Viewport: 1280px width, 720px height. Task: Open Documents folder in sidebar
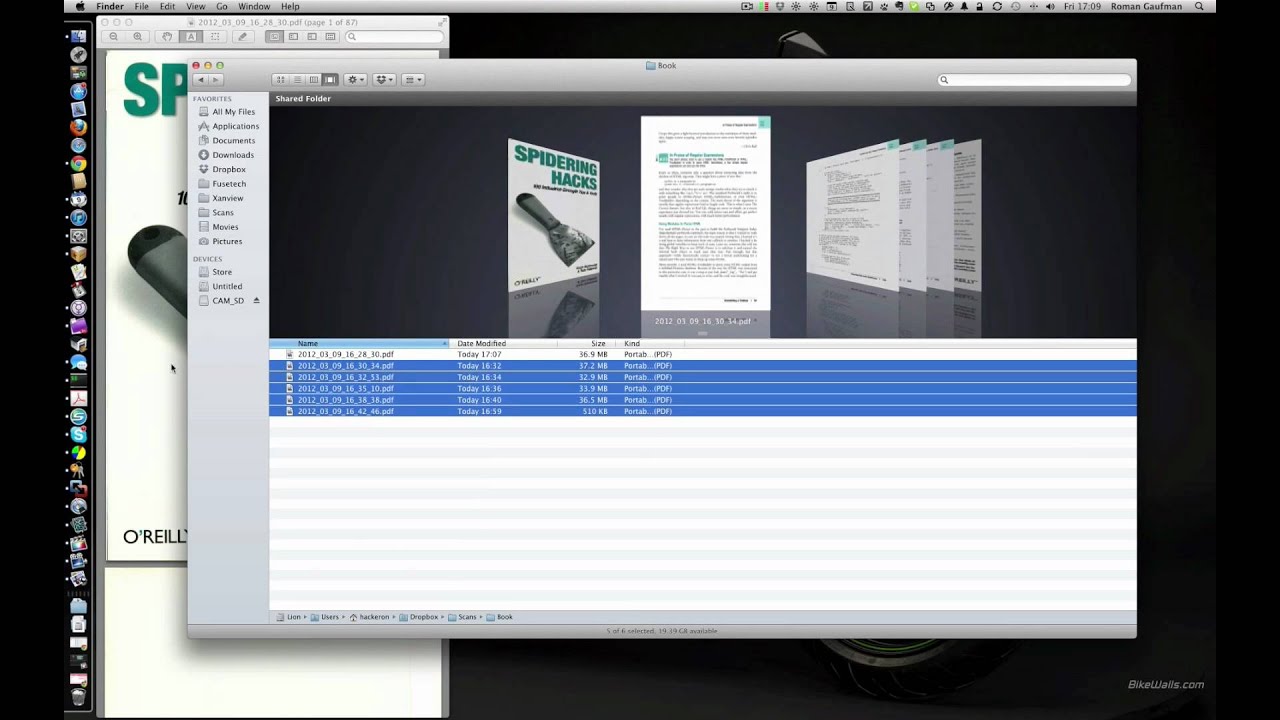tap(227, 141)
